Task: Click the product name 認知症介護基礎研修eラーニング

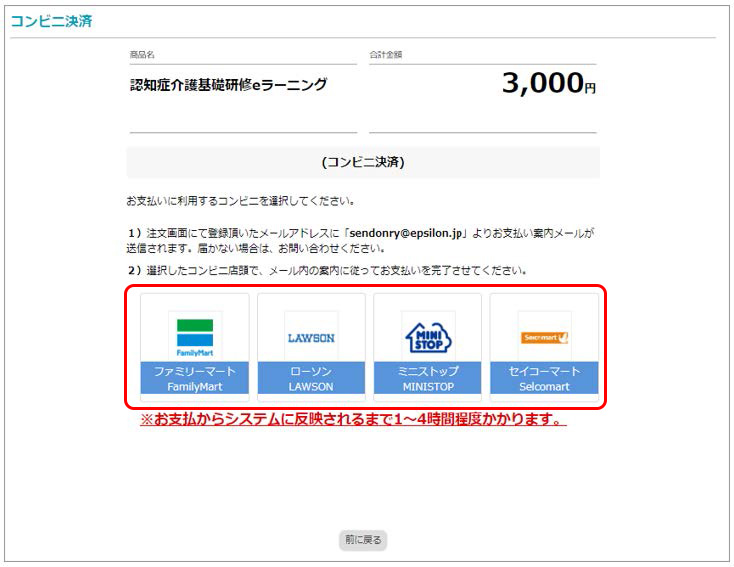Action: coord(229,85)
